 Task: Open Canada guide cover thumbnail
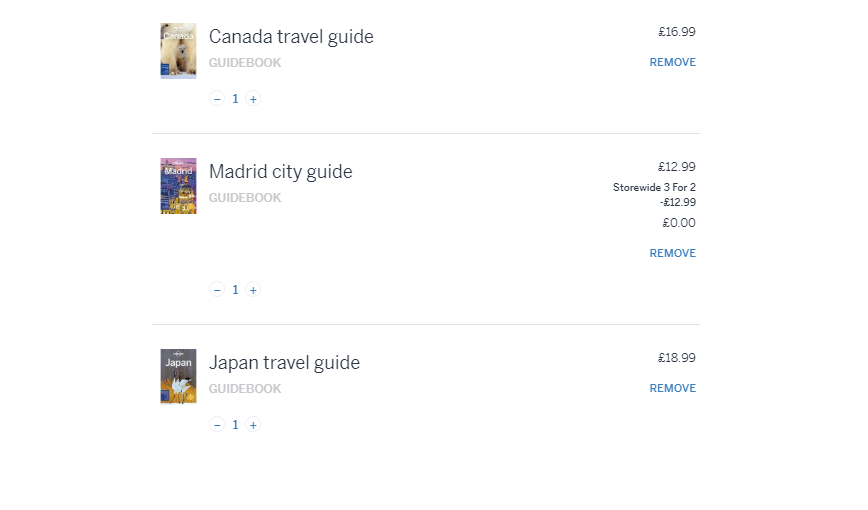[x=178, y=51]
